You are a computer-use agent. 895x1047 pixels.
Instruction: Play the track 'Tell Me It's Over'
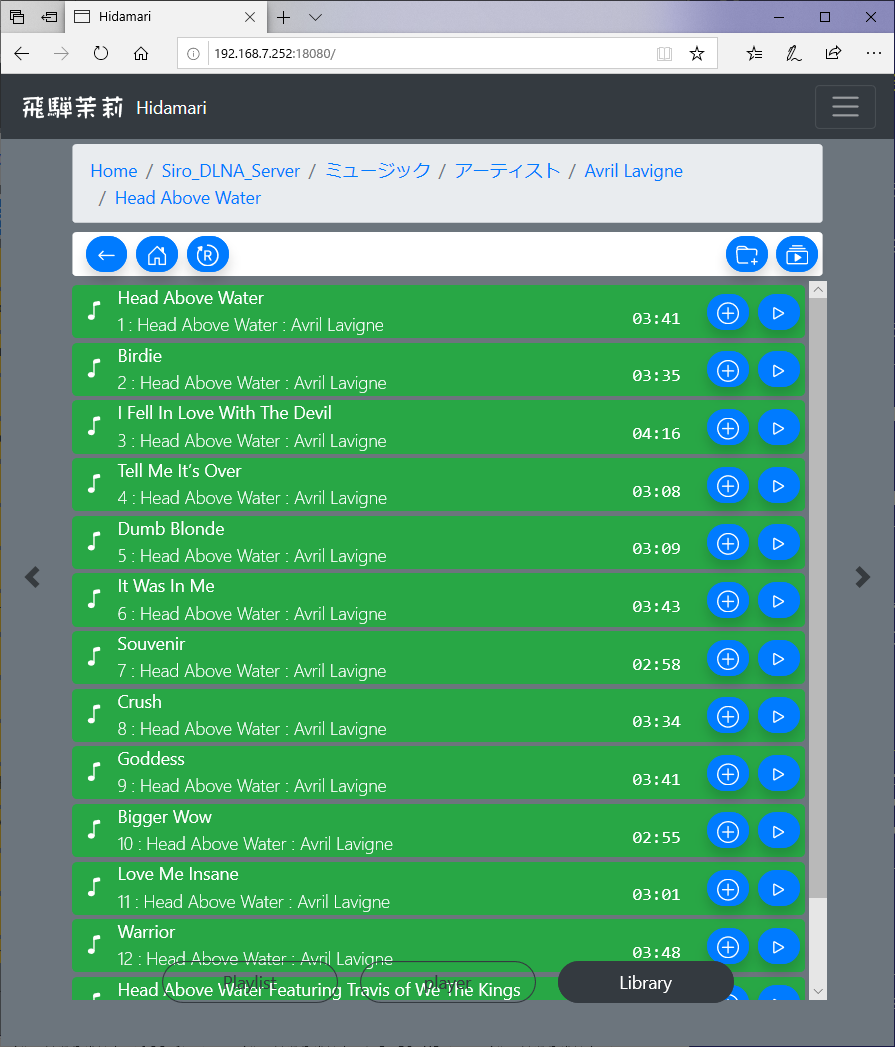click(778, 486)
